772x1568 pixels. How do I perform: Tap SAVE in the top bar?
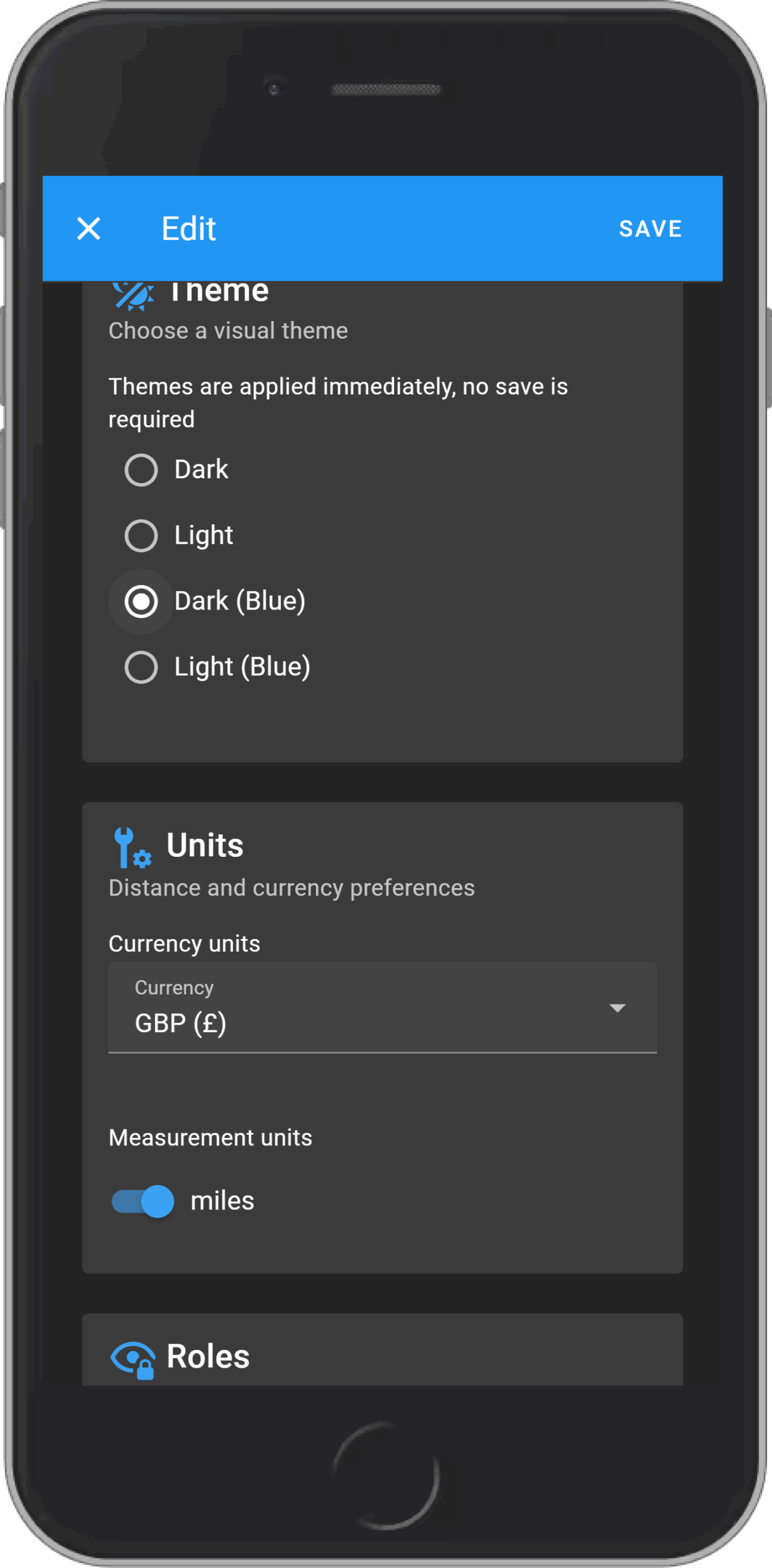(650, 229)
